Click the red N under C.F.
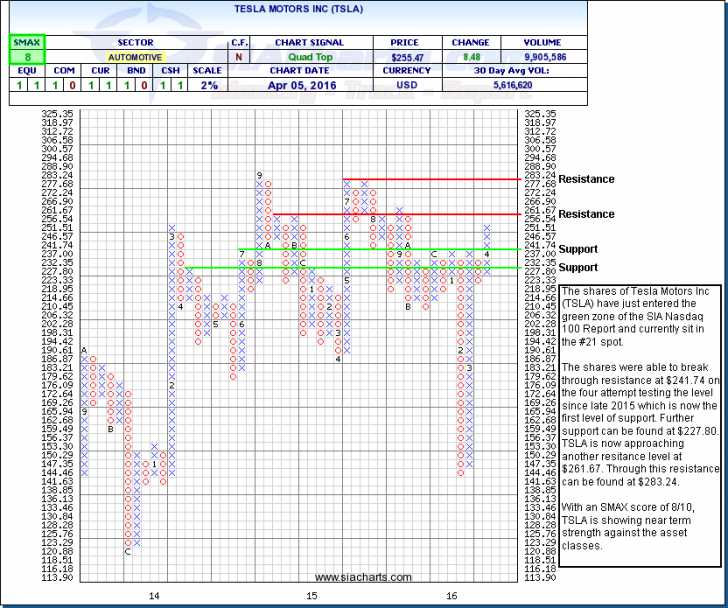Viewport: 728px width, 608px height. coord(239,58)
